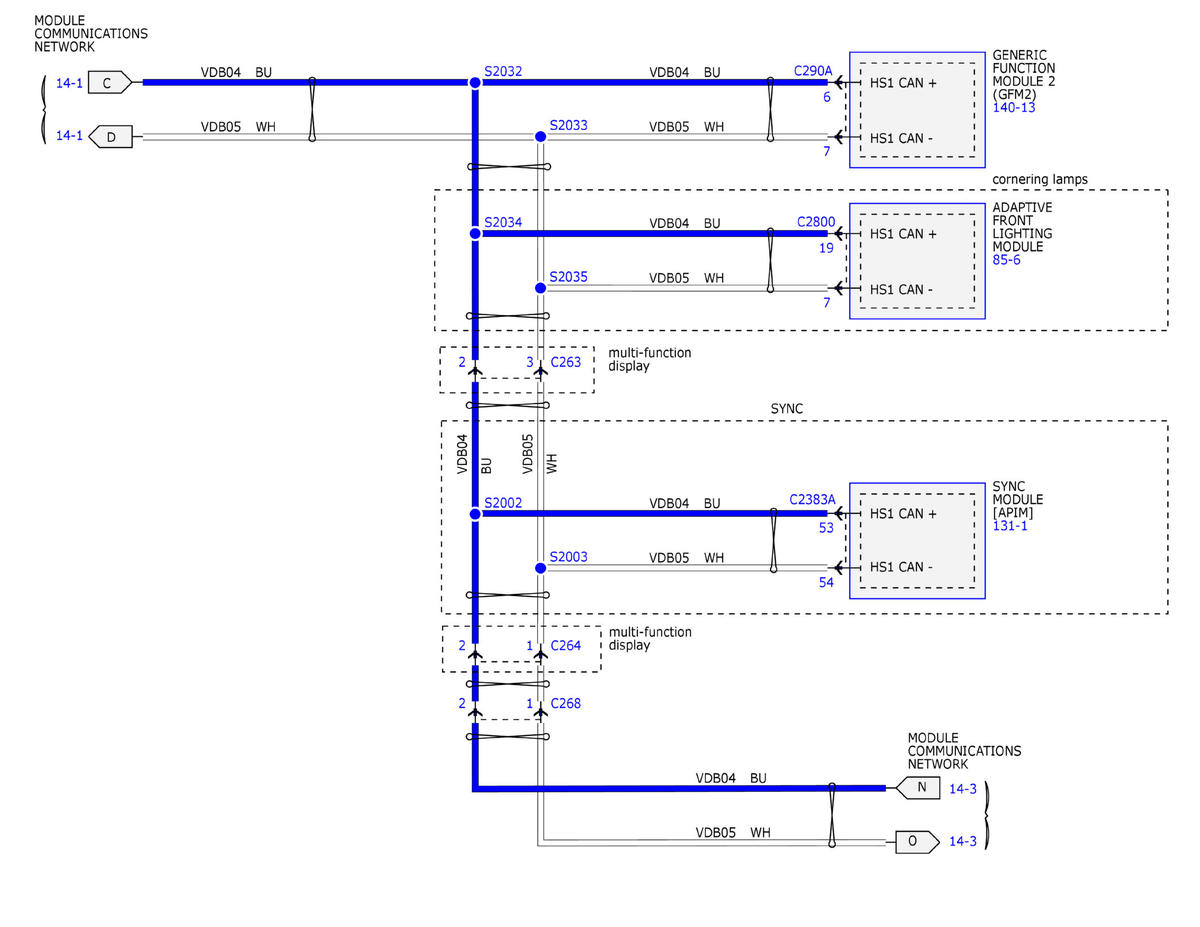Select the Generic Function Module 2 box
The image size is (1200, 927).
(917, 110)
